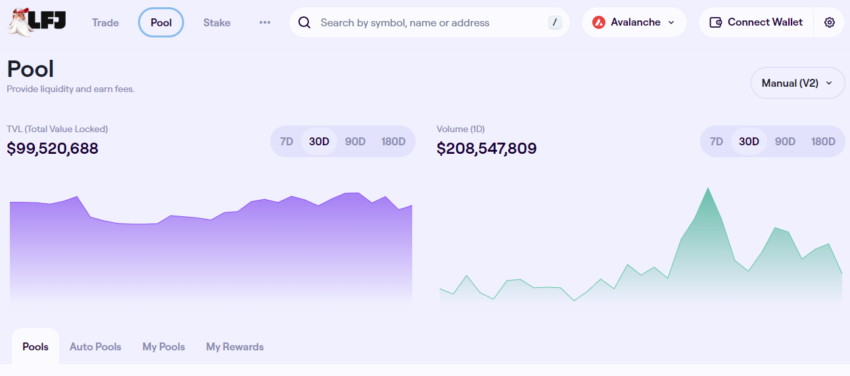
Task: Open the My Rewards tab
Action: [235, 347]
